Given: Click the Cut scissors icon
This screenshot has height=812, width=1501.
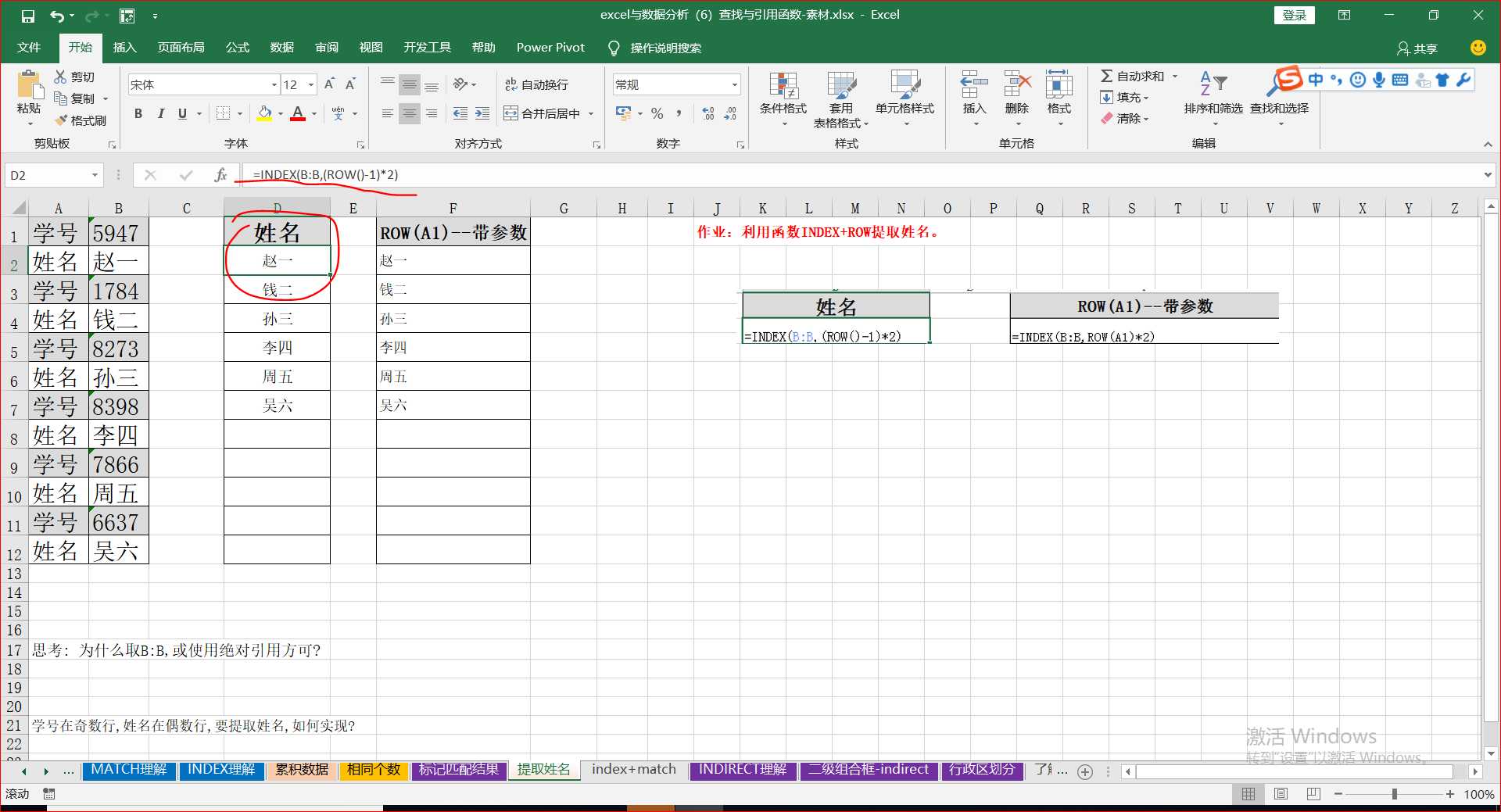Looking at the screenshot, I should click(60, 77).
